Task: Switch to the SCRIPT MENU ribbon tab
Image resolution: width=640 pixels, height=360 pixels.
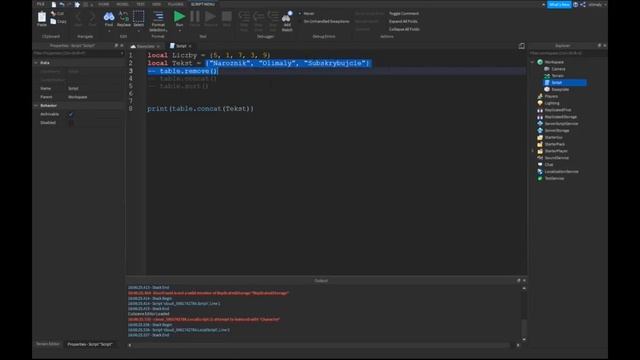Action: [x=203, y=4]
